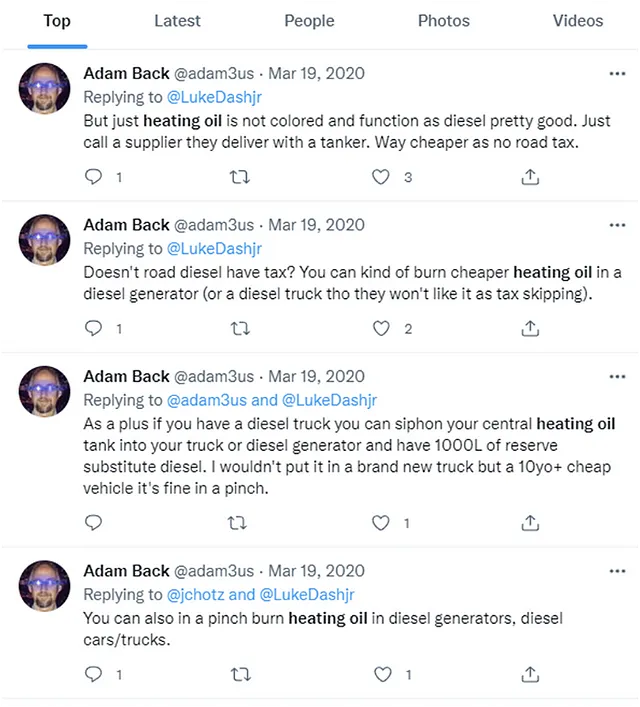
Task: Switch to the People tab
Action: tap(309, 21)
